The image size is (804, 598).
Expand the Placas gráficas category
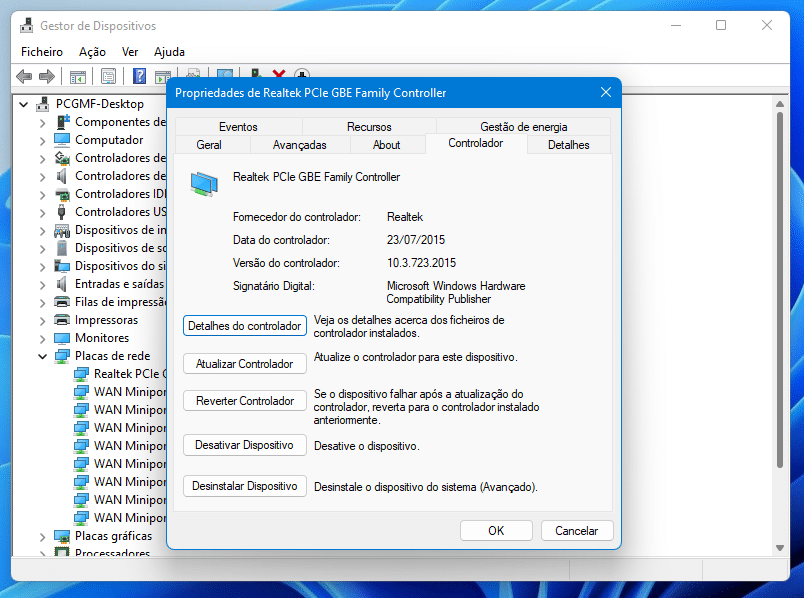[x=43, y=537]
